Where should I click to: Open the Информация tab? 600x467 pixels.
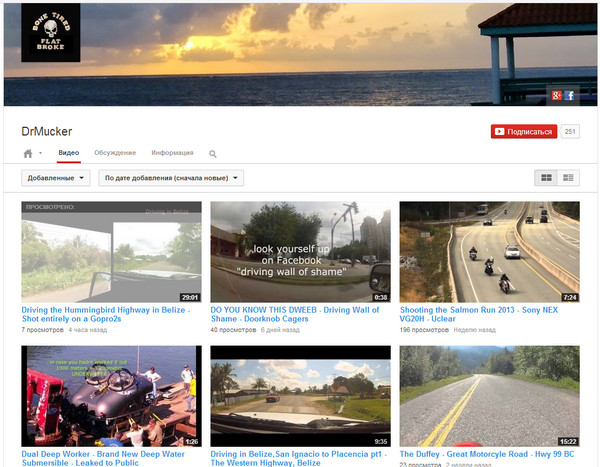point(173,153)
